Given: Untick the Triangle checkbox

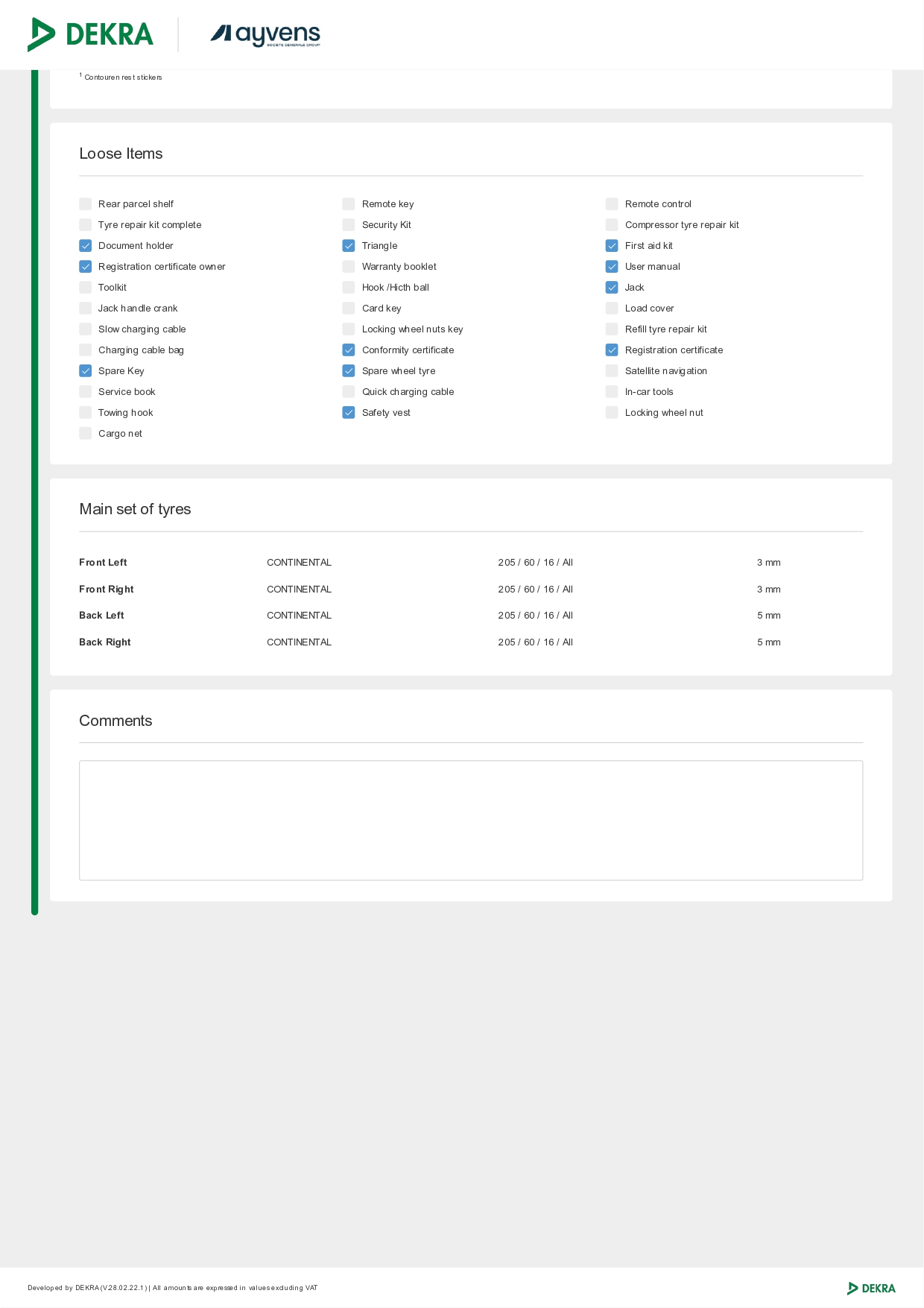Looking at the screenshot, I should click(x=349, y=246).
